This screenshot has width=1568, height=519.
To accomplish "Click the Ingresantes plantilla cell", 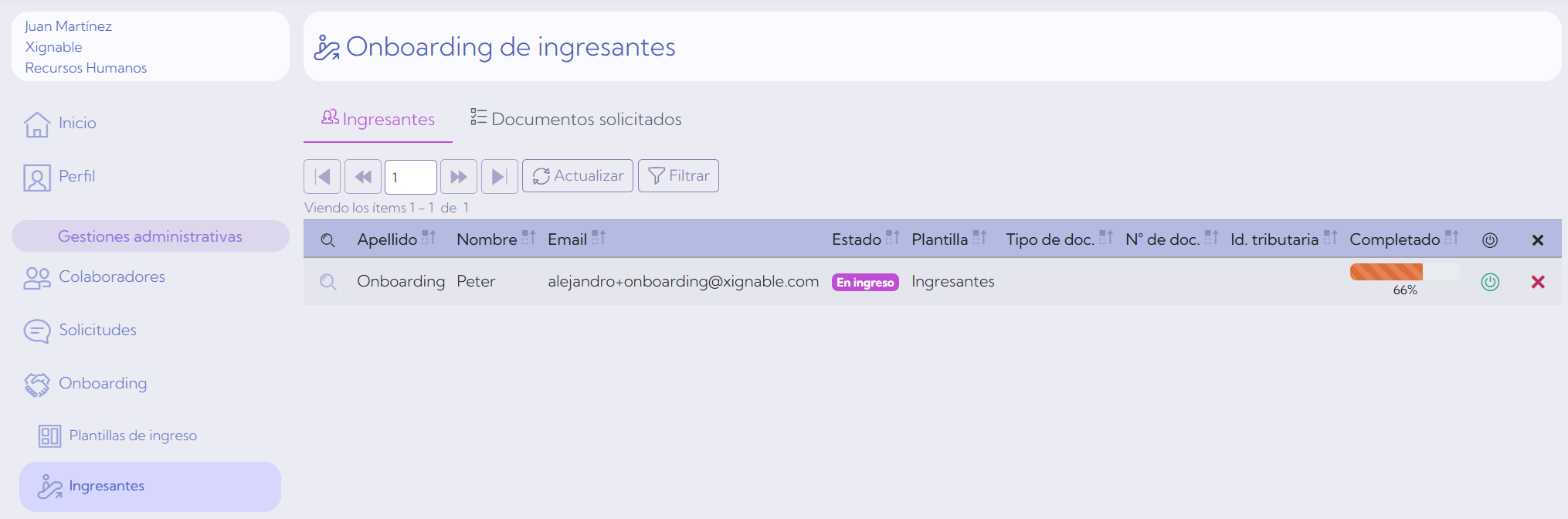I will (x=953, y=281).
